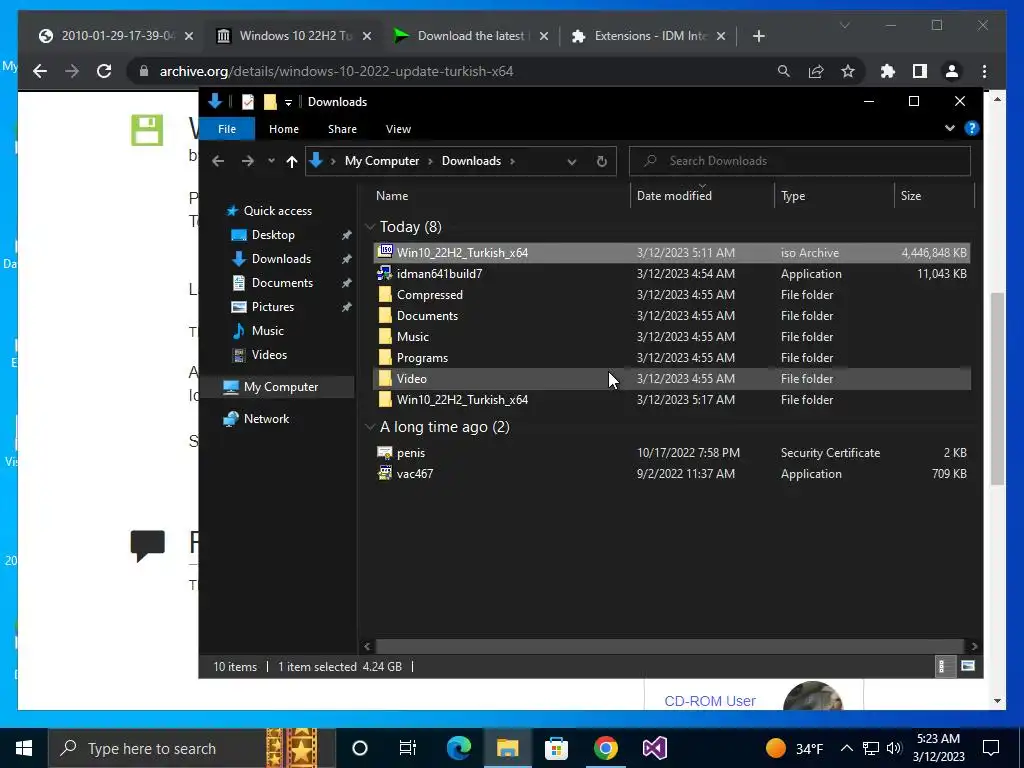Click the Back arrow in File Explorer
Image resolution: width=1024 pixels, height=768 pixels.
click(x=218, y=161)
